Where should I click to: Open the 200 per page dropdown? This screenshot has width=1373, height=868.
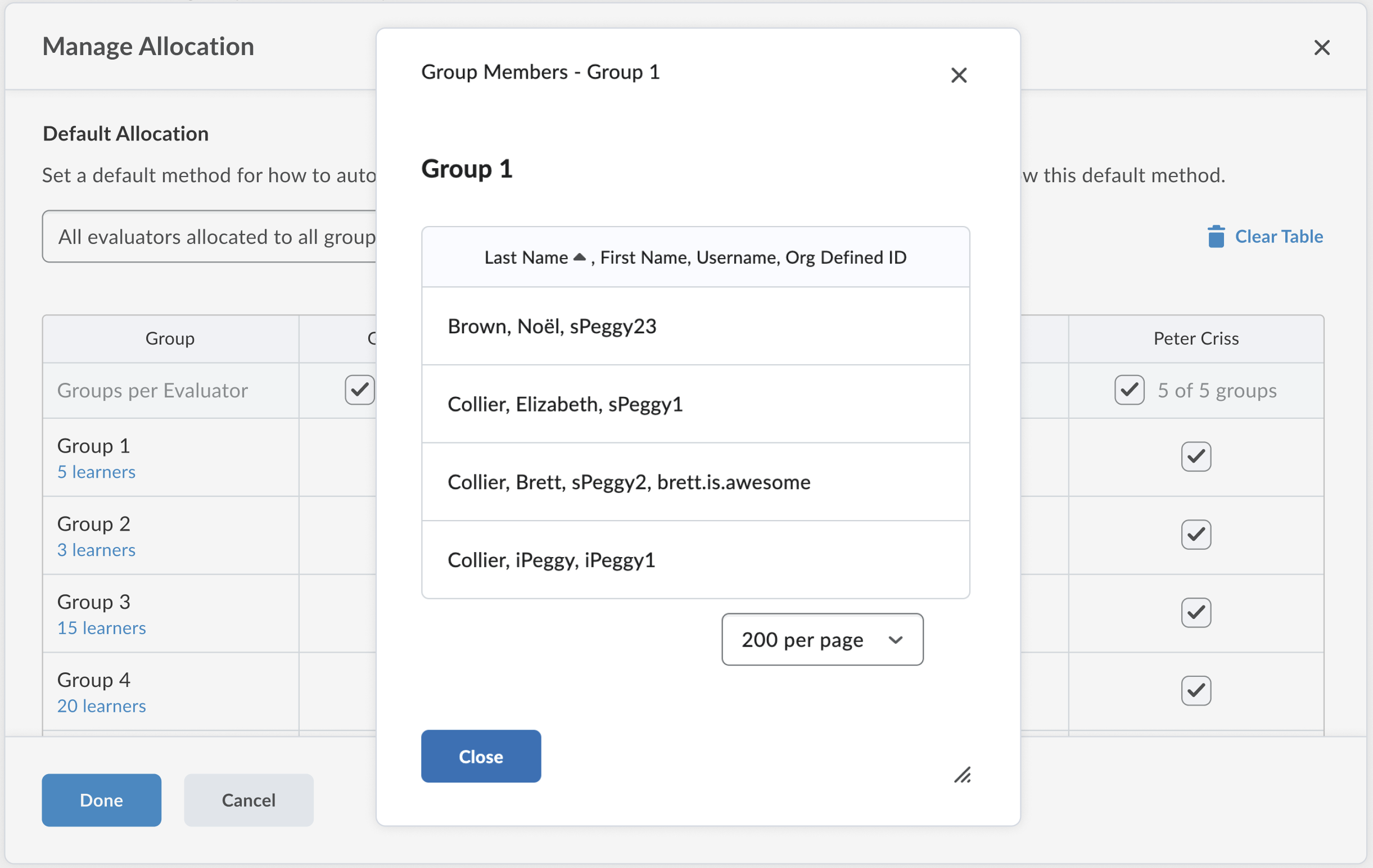click(x=821, y=639)
